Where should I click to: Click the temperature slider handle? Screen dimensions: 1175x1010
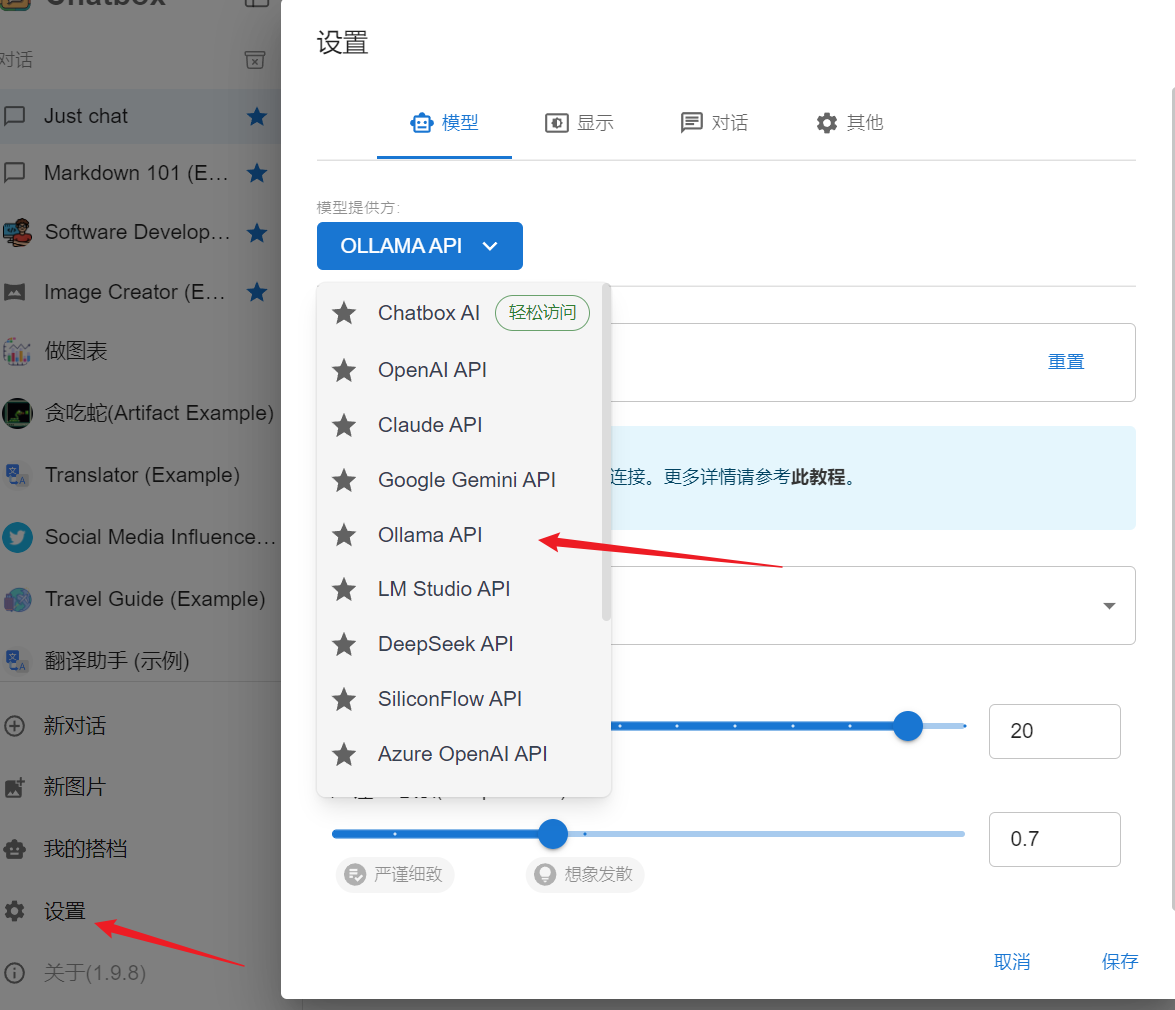point(553,834)
